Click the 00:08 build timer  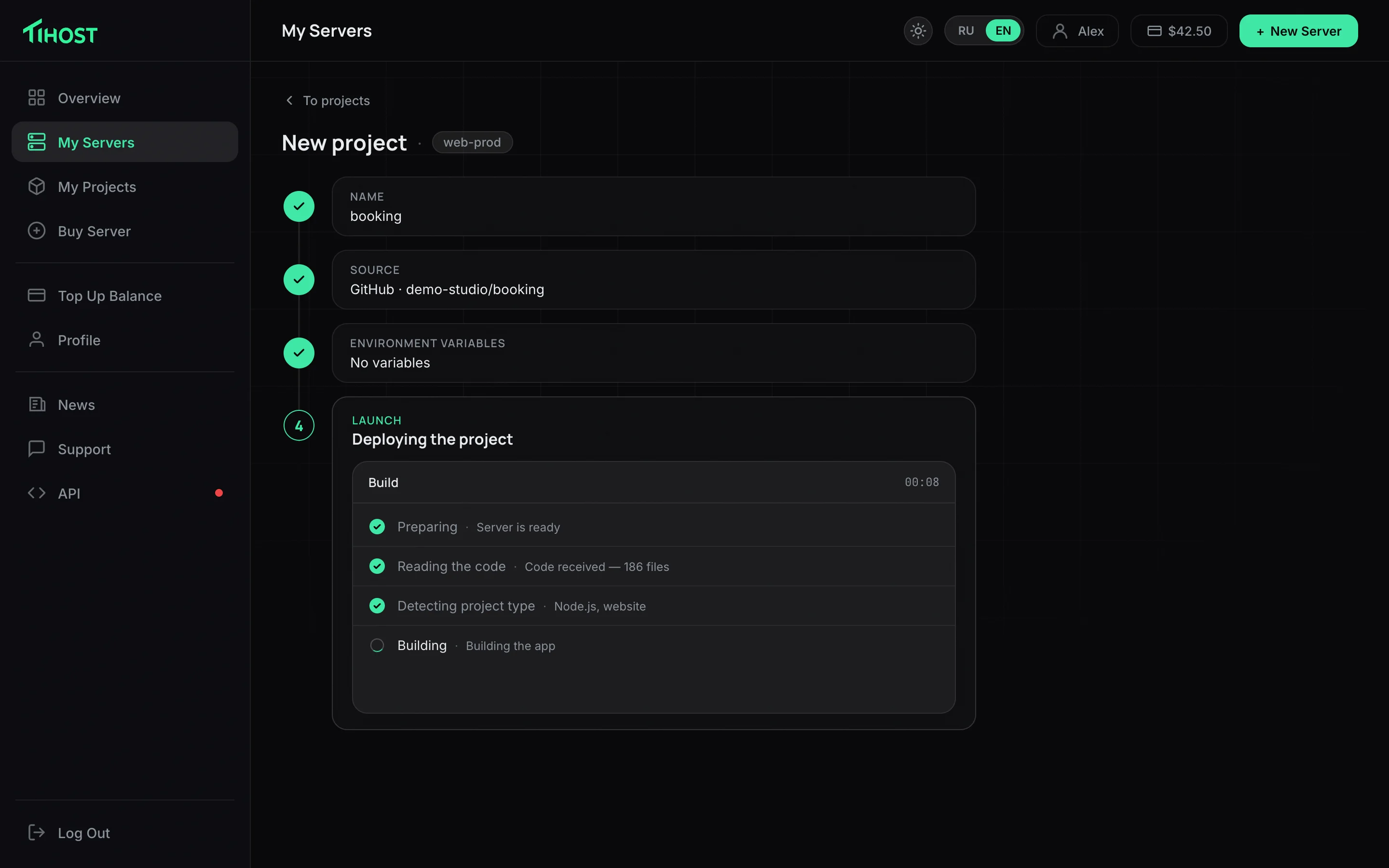(922, 482)
